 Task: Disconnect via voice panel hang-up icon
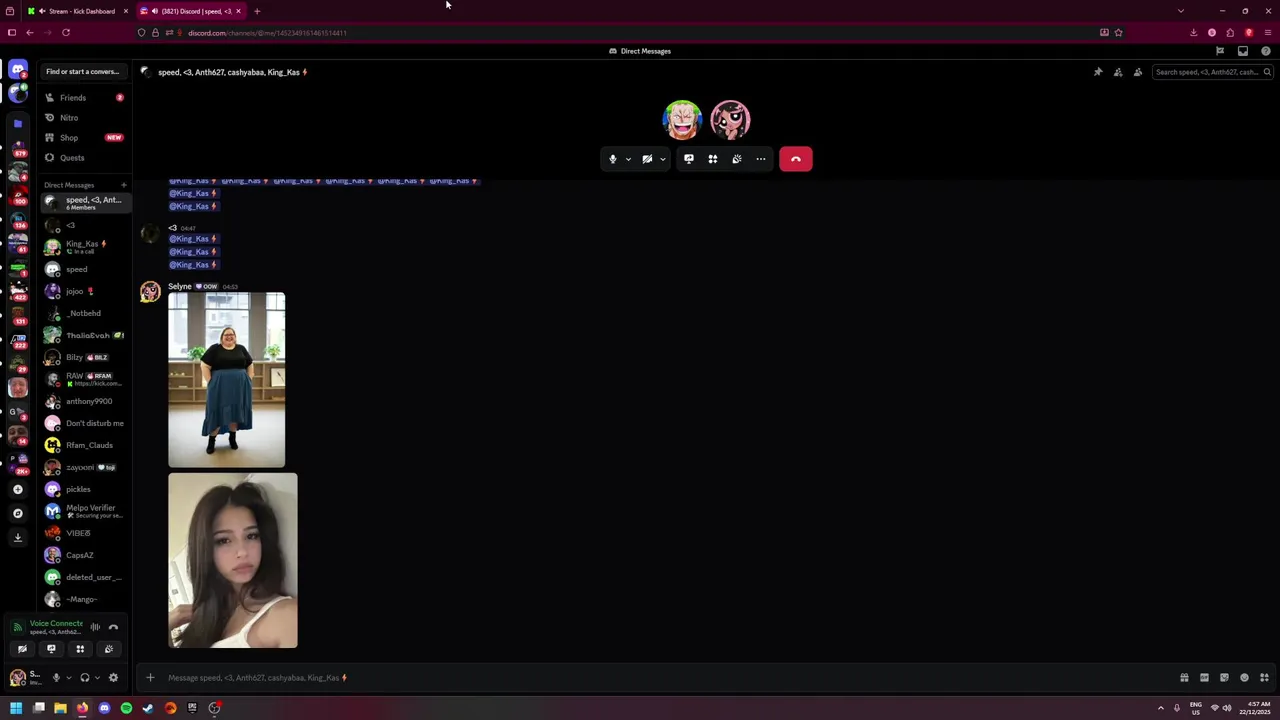[x=113, y=627]
